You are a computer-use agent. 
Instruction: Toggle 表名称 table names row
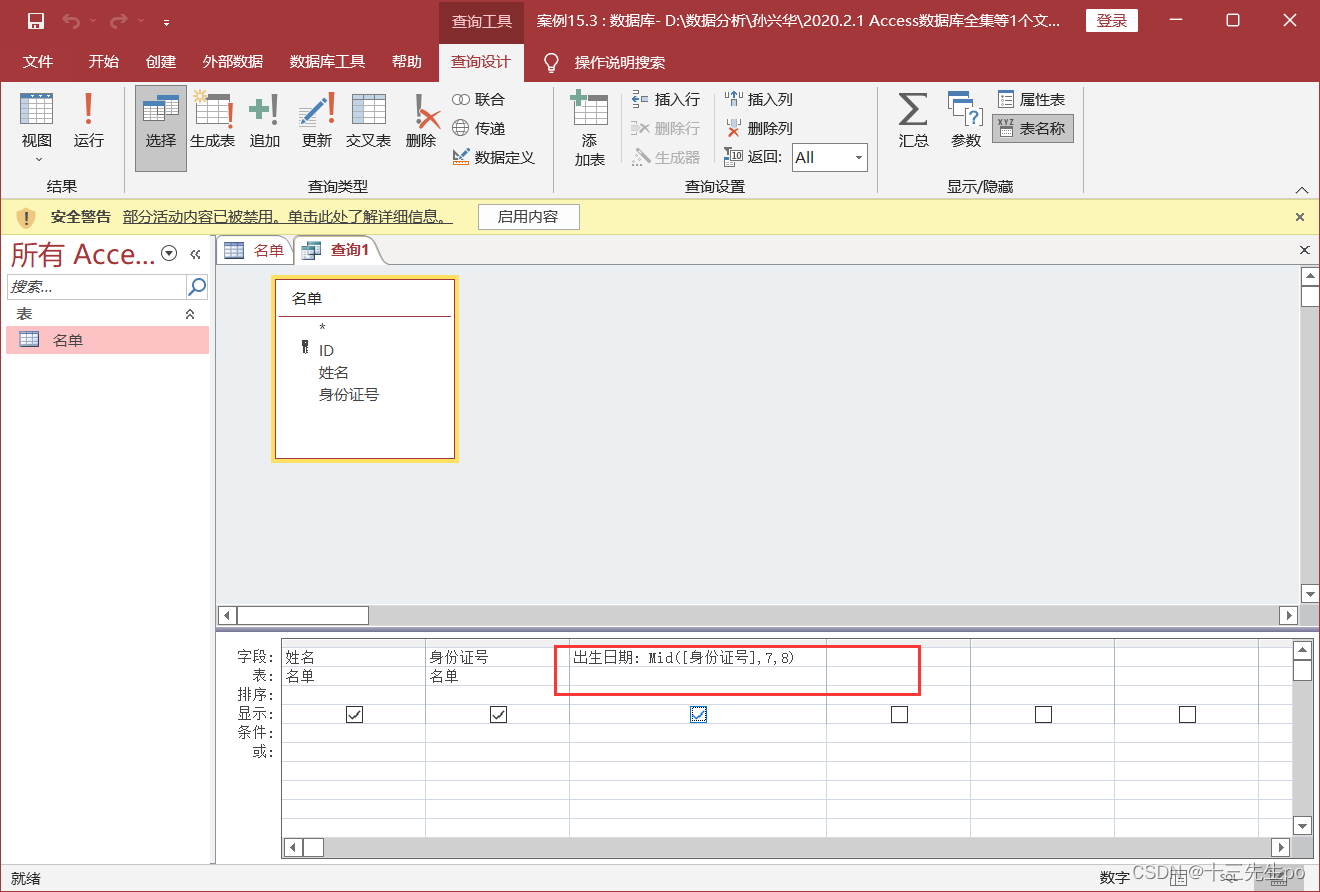[x=1032, y=129]
